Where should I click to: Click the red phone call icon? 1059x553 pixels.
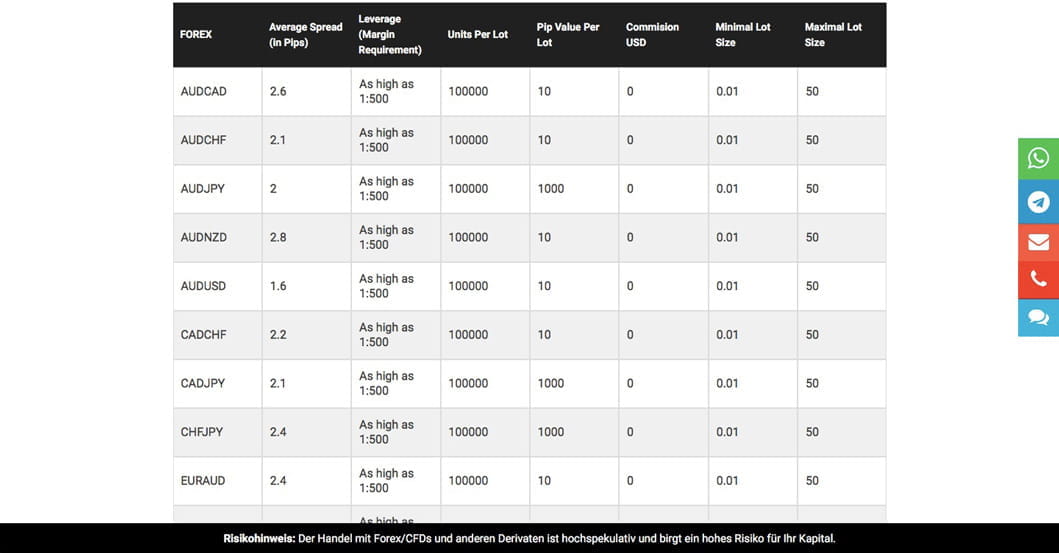coord(1039,279)
